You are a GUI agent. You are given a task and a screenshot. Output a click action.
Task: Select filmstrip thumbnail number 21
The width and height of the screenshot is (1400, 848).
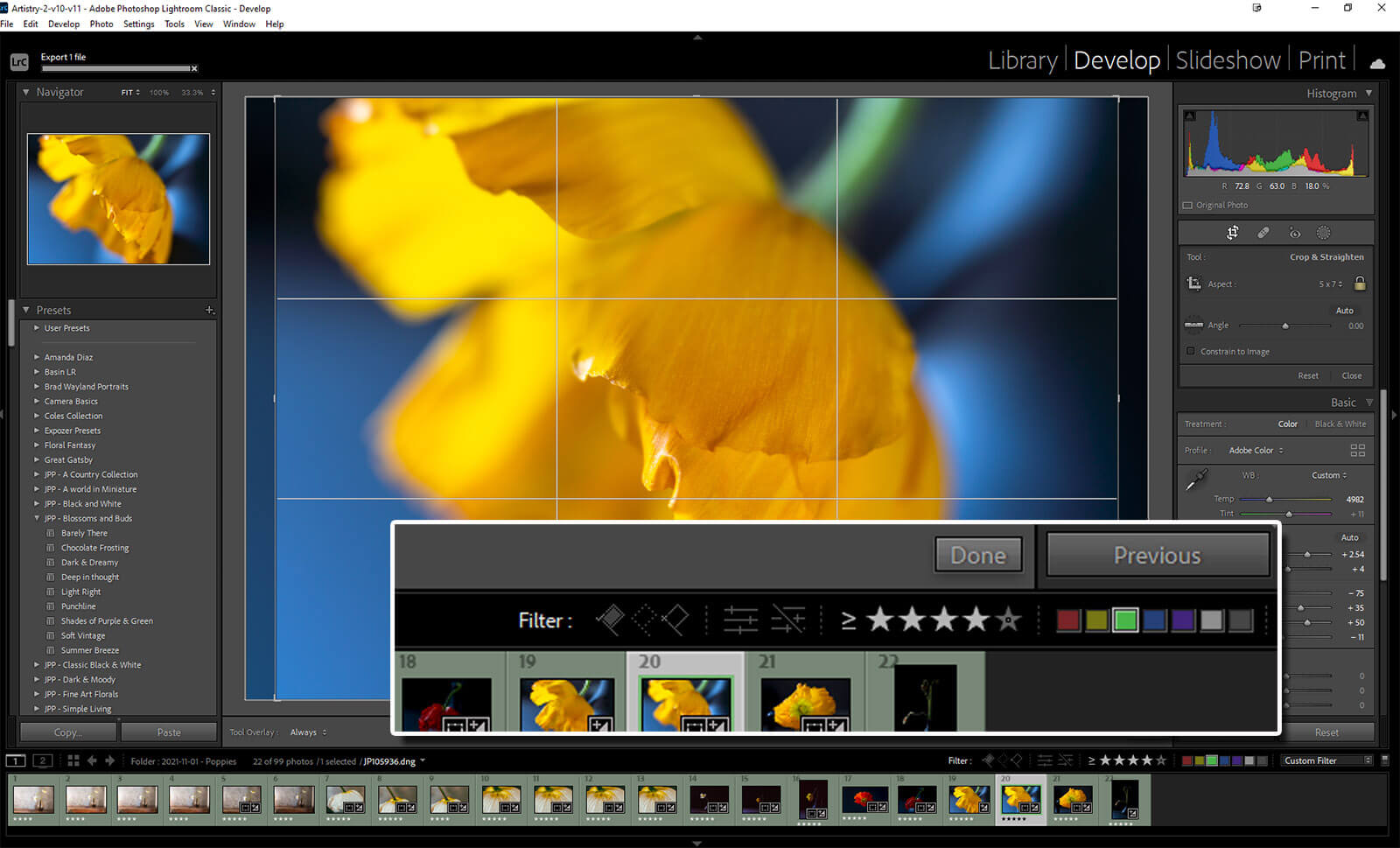click(1071, 799)
